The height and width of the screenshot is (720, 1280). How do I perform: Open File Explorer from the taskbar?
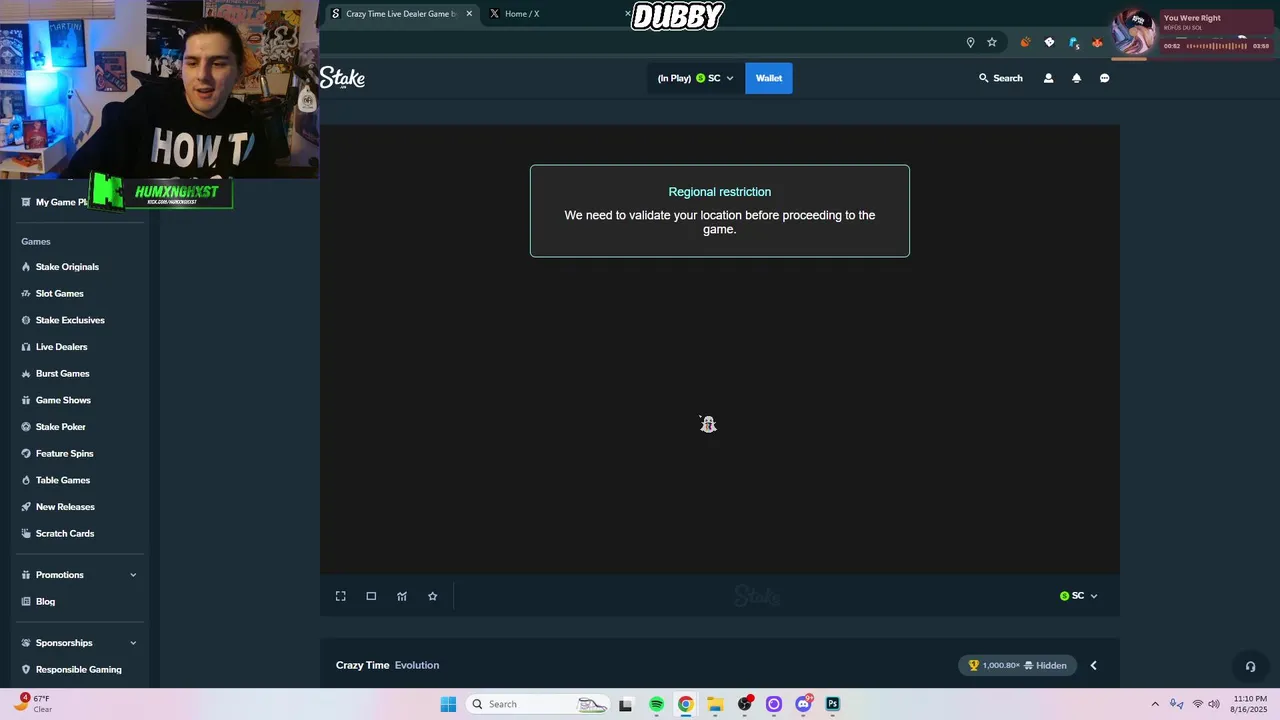715,704
